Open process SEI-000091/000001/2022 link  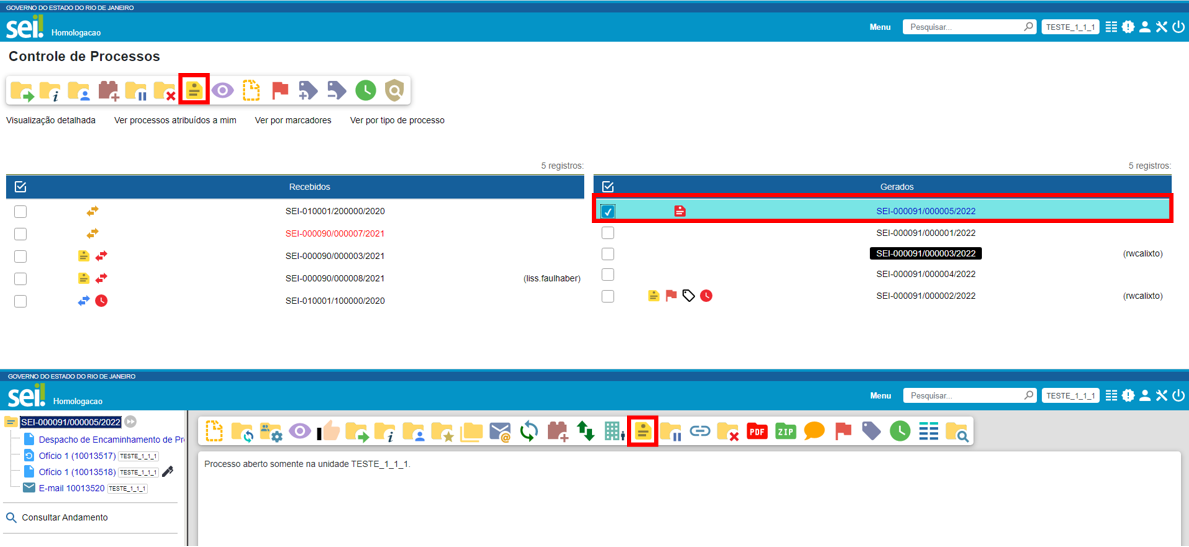[925, 233]
